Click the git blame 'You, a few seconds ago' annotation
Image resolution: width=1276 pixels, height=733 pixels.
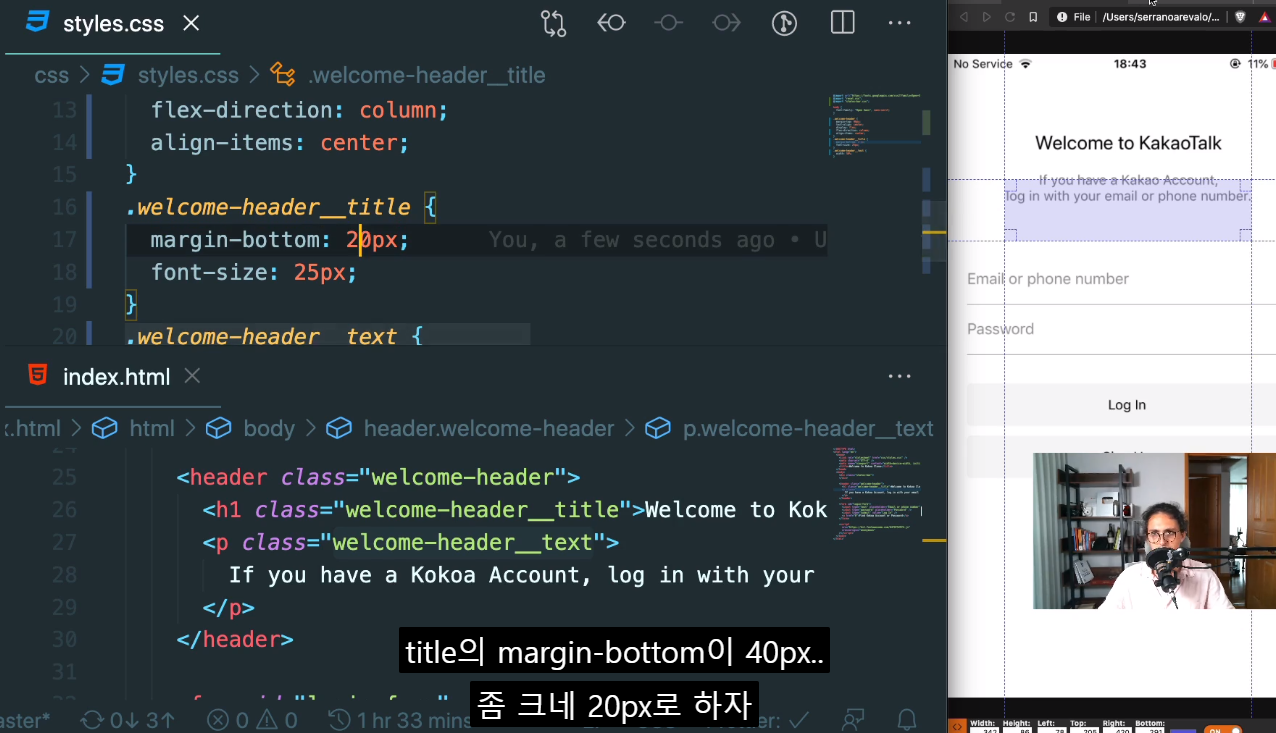(657, 240)
